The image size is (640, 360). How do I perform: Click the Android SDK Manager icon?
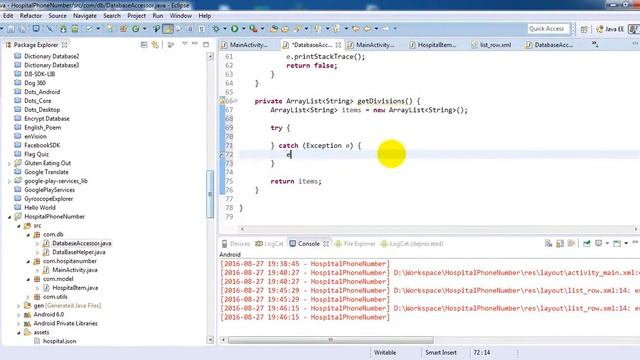[x=63, y=29]
